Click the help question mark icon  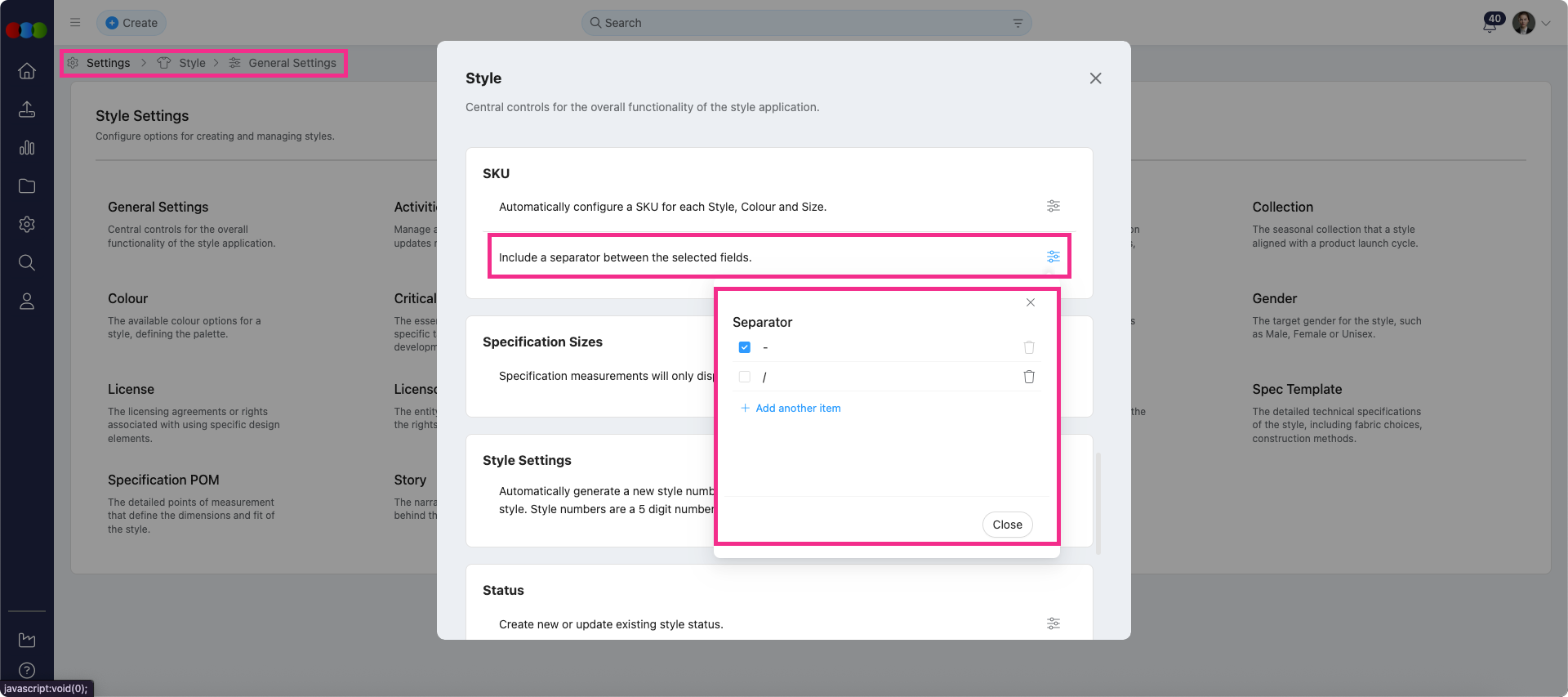[27, 670]
